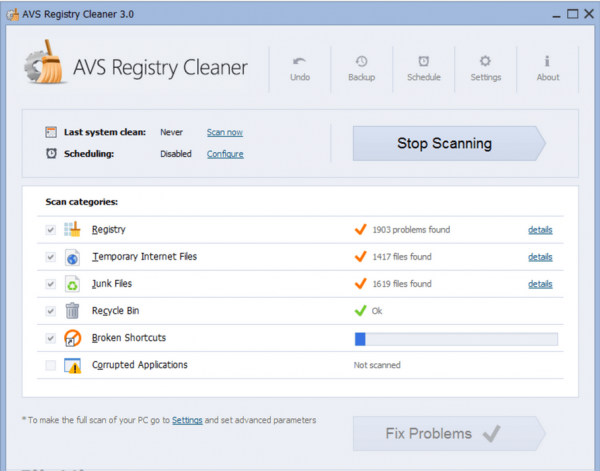Show details for Temporary Internet Files

[540, 257]
